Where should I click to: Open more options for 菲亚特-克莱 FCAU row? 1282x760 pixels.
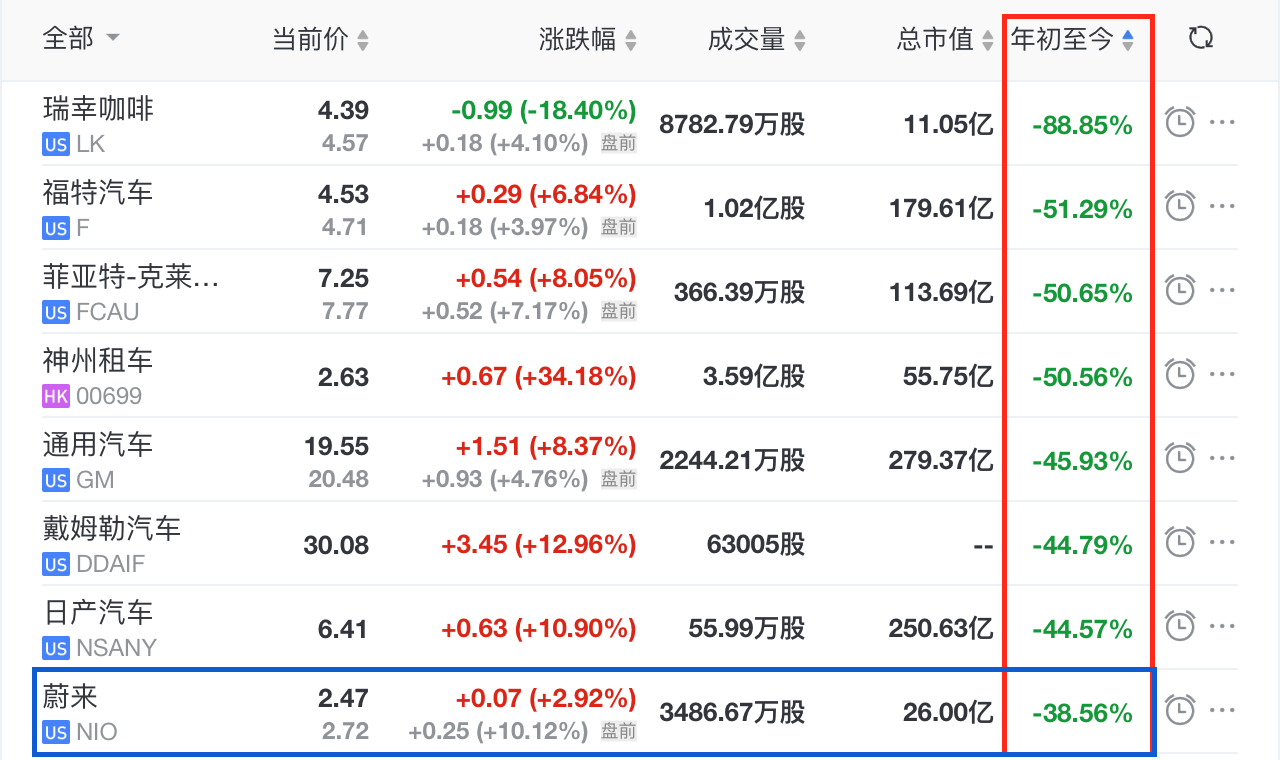(x=1223, y=291)
